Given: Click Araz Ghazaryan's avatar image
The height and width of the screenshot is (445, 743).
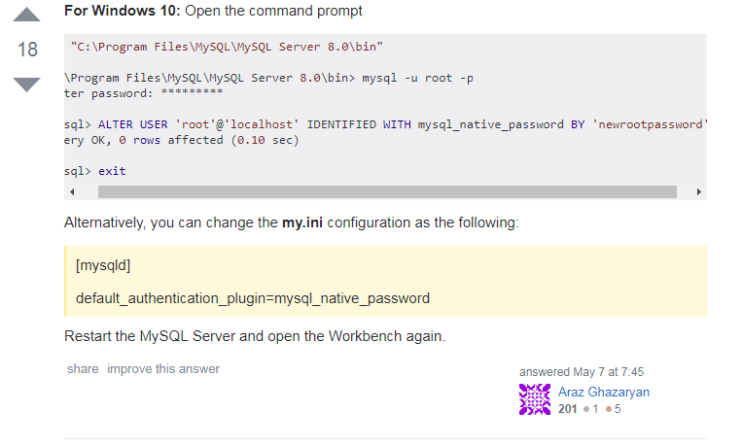Looking at the screenshot, I should [x=534, y=399].
